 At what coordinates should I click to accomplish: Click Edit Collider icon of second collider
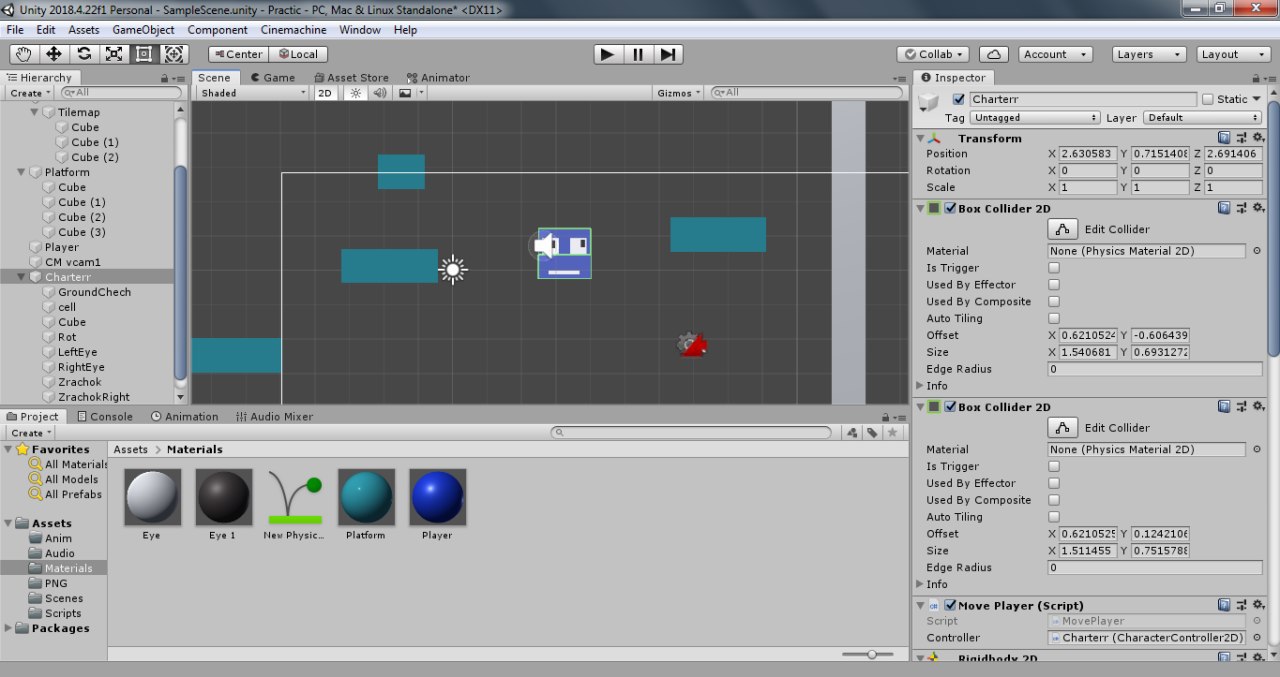click(x=1062, y=427)
